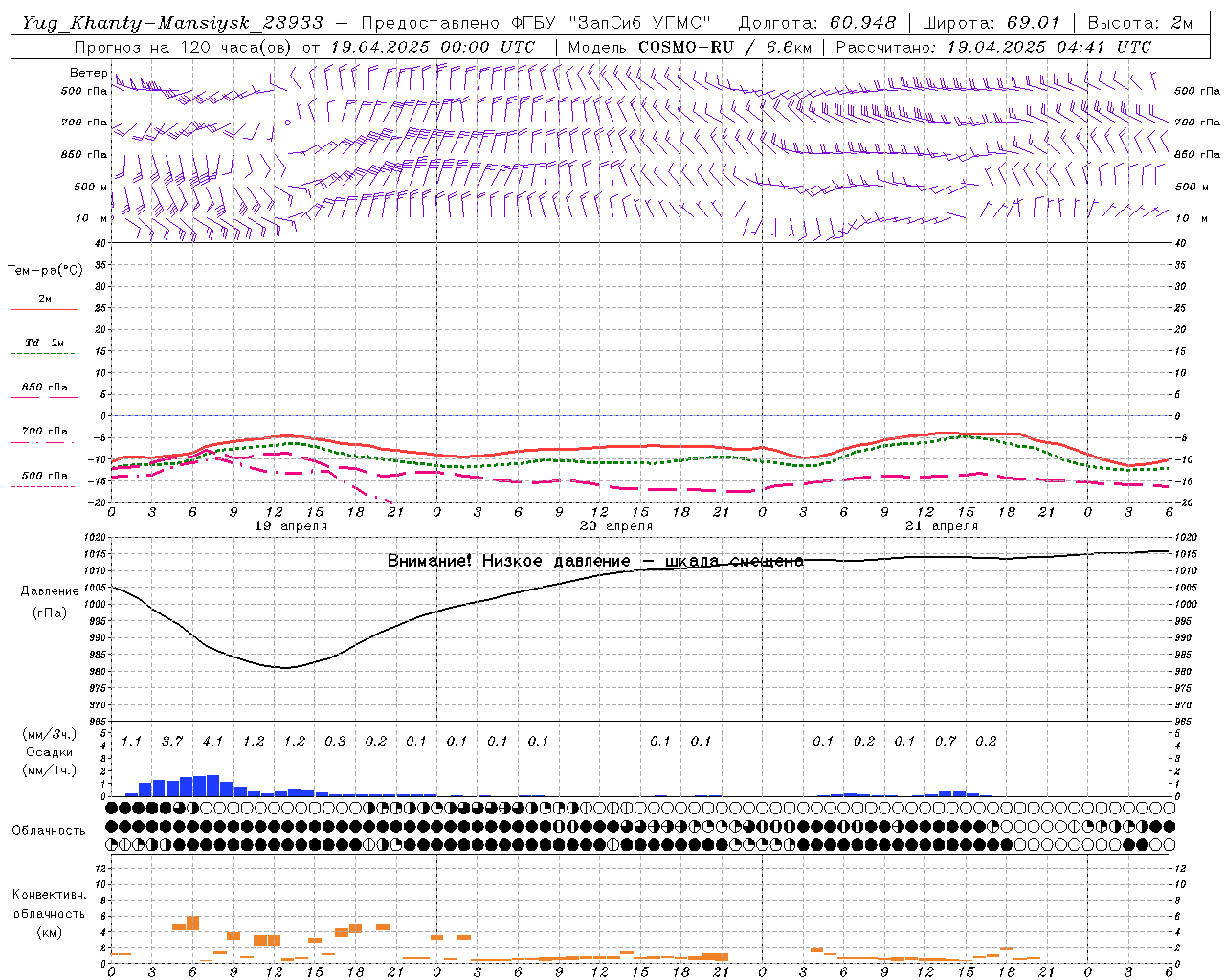Click the Осадки panel label
Image resolution: width=1225 pixels, height=980 pixels.
50,752
